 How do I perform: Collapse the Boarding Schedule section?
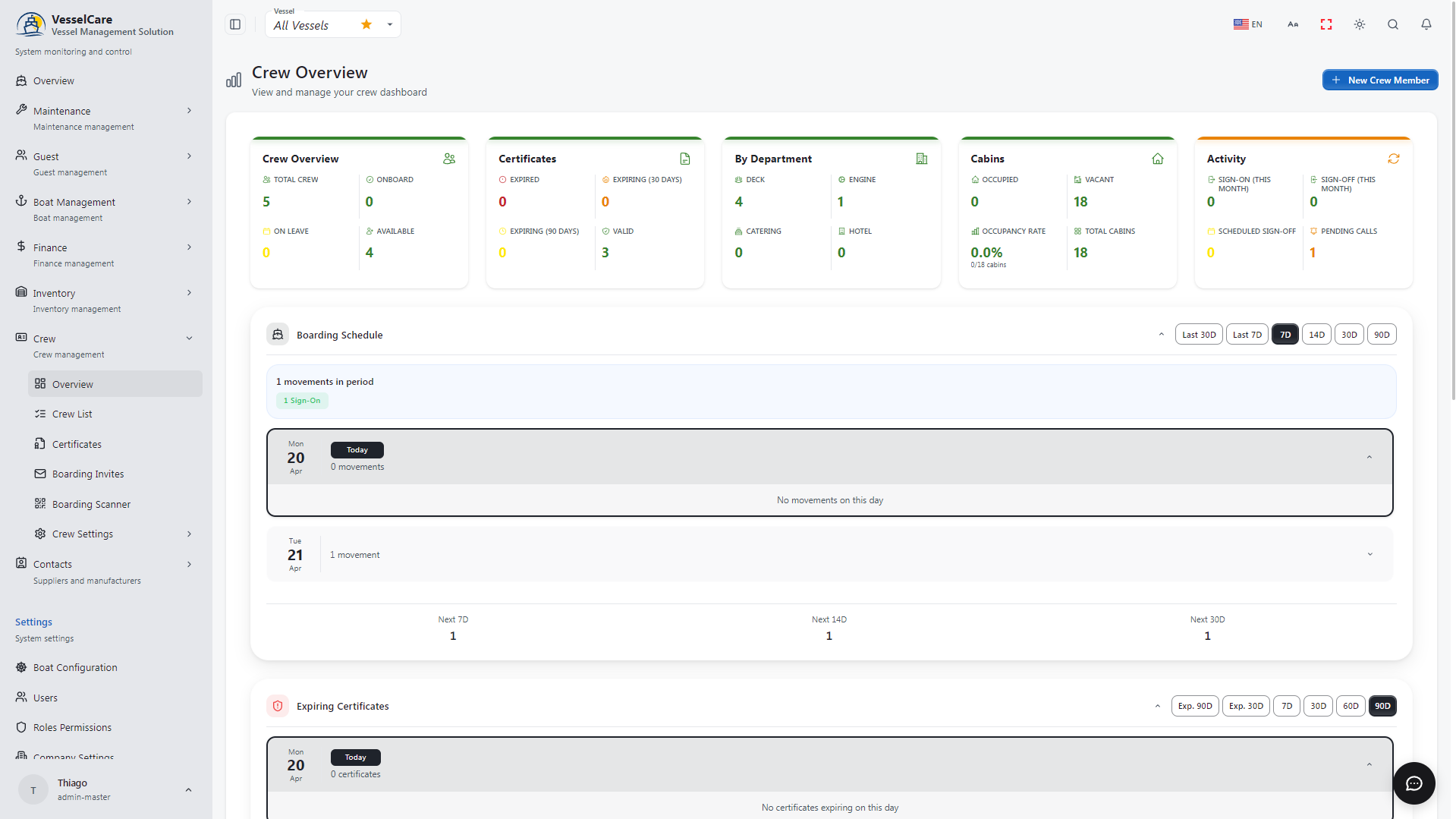(x=1162, y=335)
